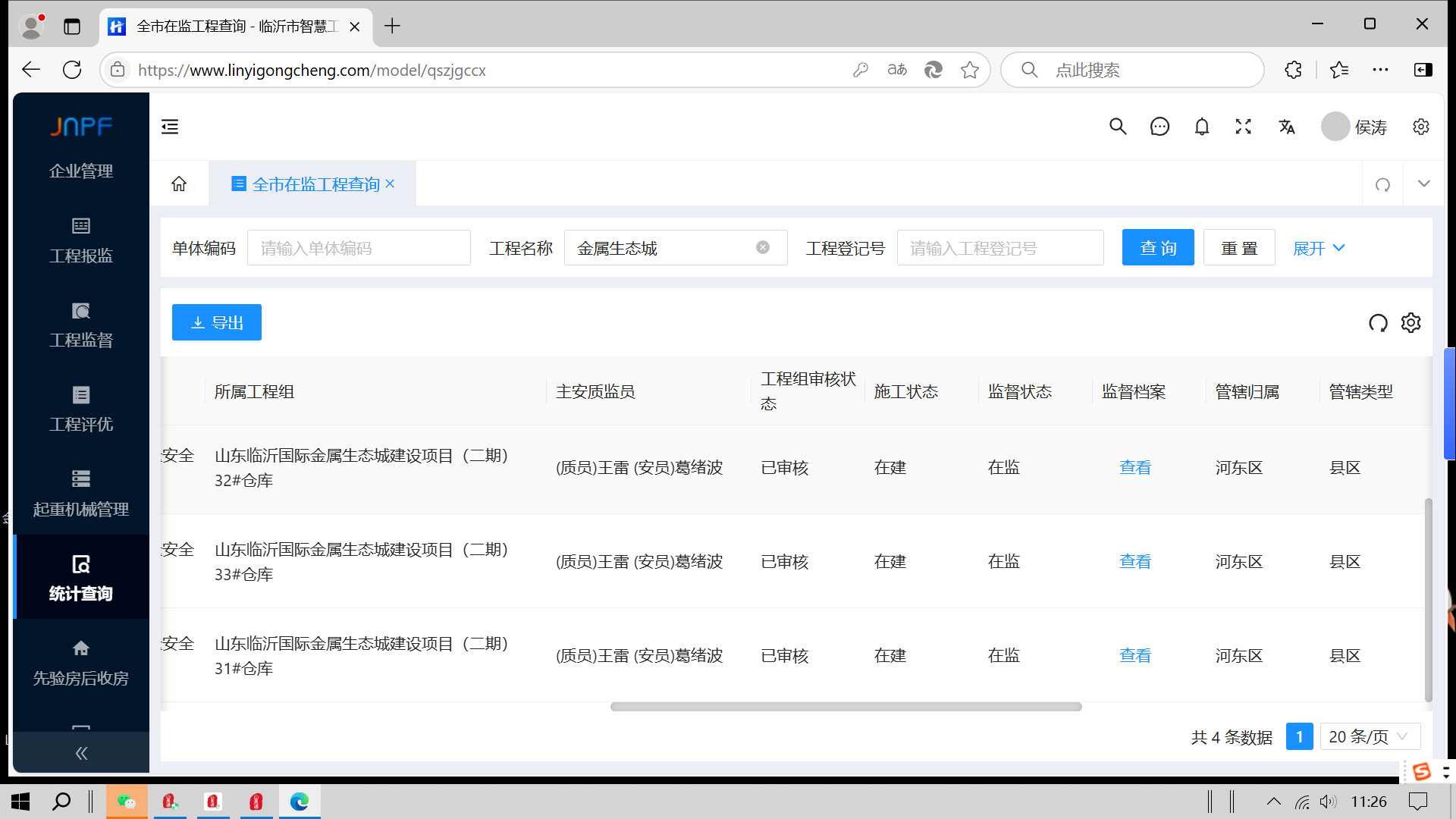Open table column settings gear icon
The image size is (1456, 819).
(x=1411, y=323)
